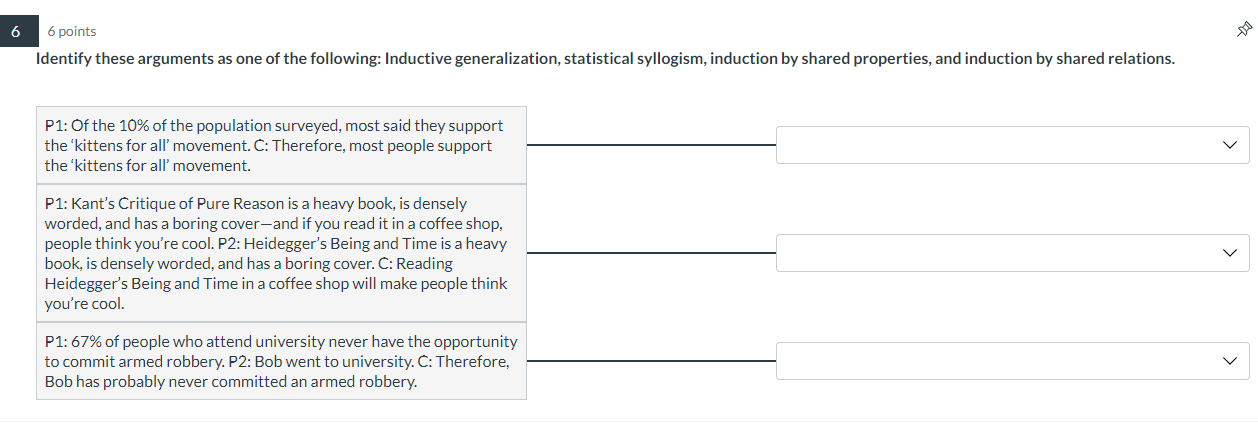The height and width of the screenshot is (424, 1258).
Task: Select the Kant's Critique of Pure Reason argument box
Action: tap(281, 253)
